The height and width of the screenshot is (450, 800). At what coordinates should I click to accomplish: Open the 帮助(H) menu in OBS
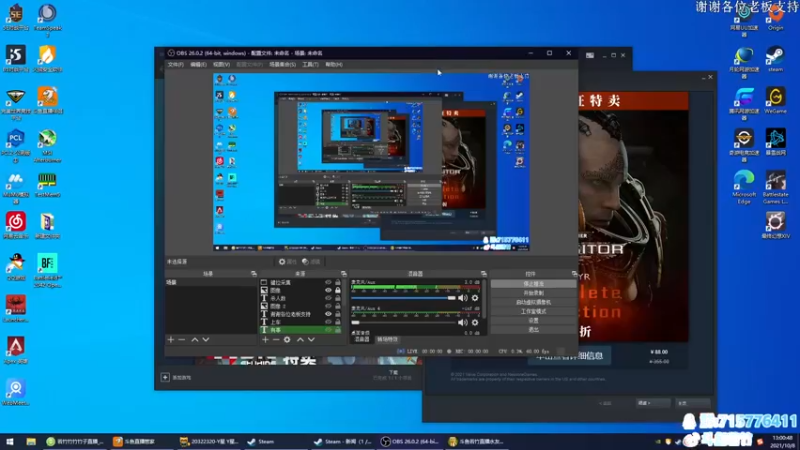(x=334, y=65)
